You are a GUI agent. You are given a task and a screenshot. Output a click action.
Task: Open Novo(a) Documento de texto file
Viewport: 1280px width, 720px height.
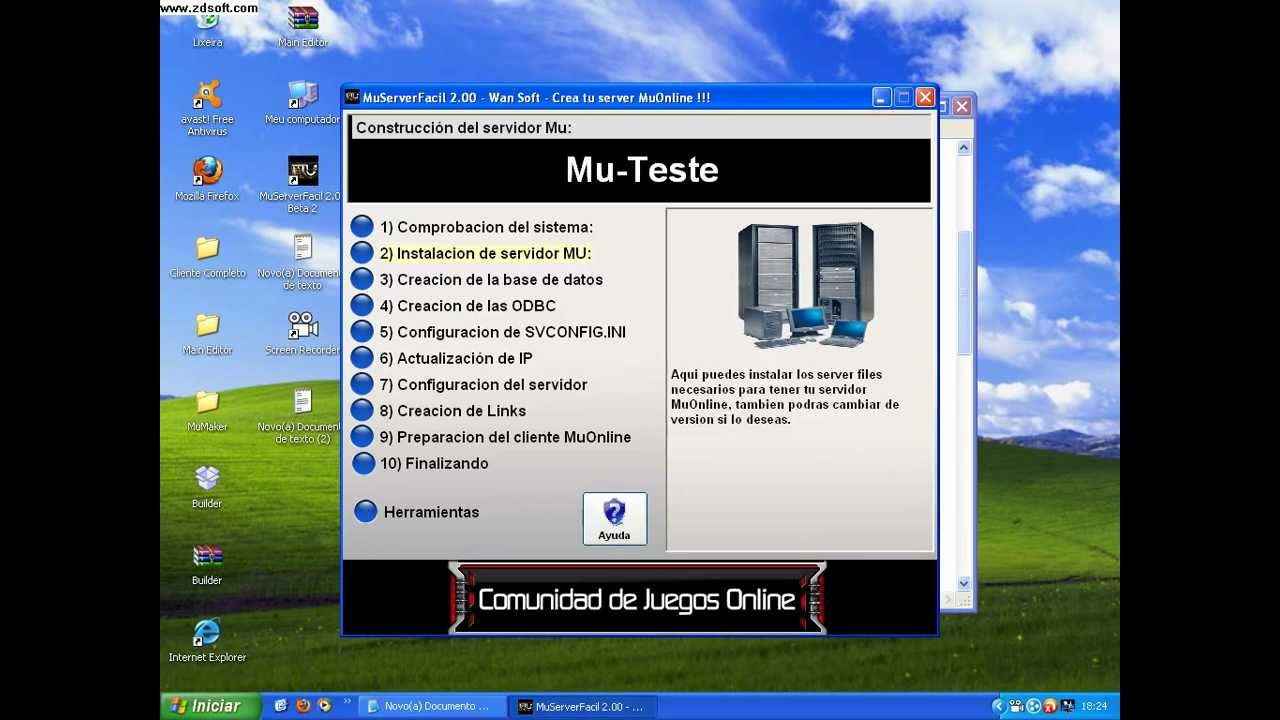pyautogui.click(x=303, y=262)
